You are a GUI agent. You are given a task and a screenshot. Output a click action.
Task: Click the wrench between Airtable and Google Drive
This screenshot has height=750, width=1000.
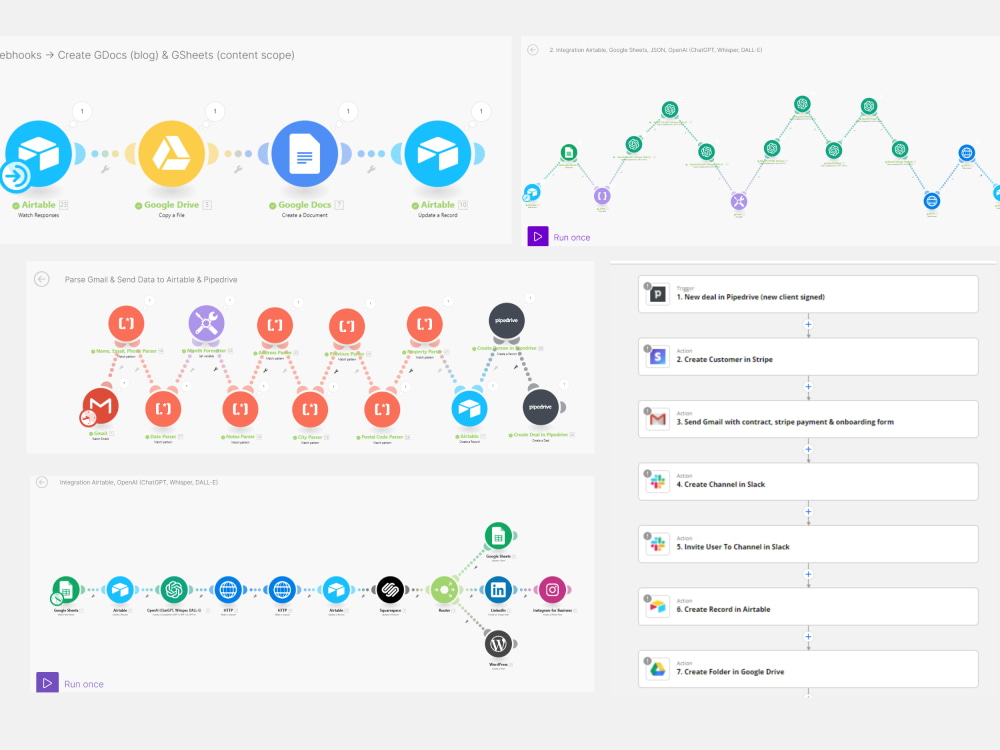[105, 170]
